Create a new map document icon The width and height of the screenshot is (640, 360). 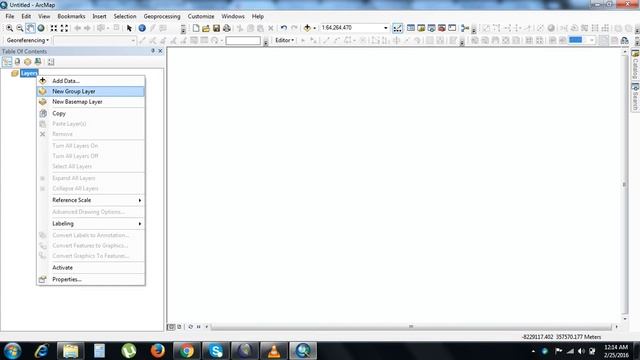point(196,28)
